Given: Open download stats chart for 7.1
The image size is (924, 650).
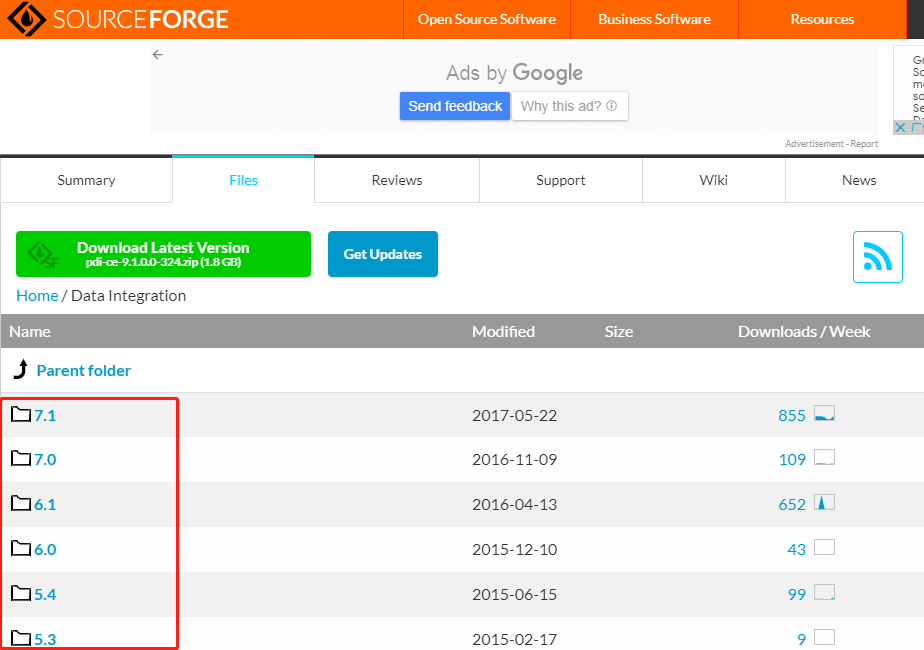Looking at the screenshot, I should click(824, 413).
